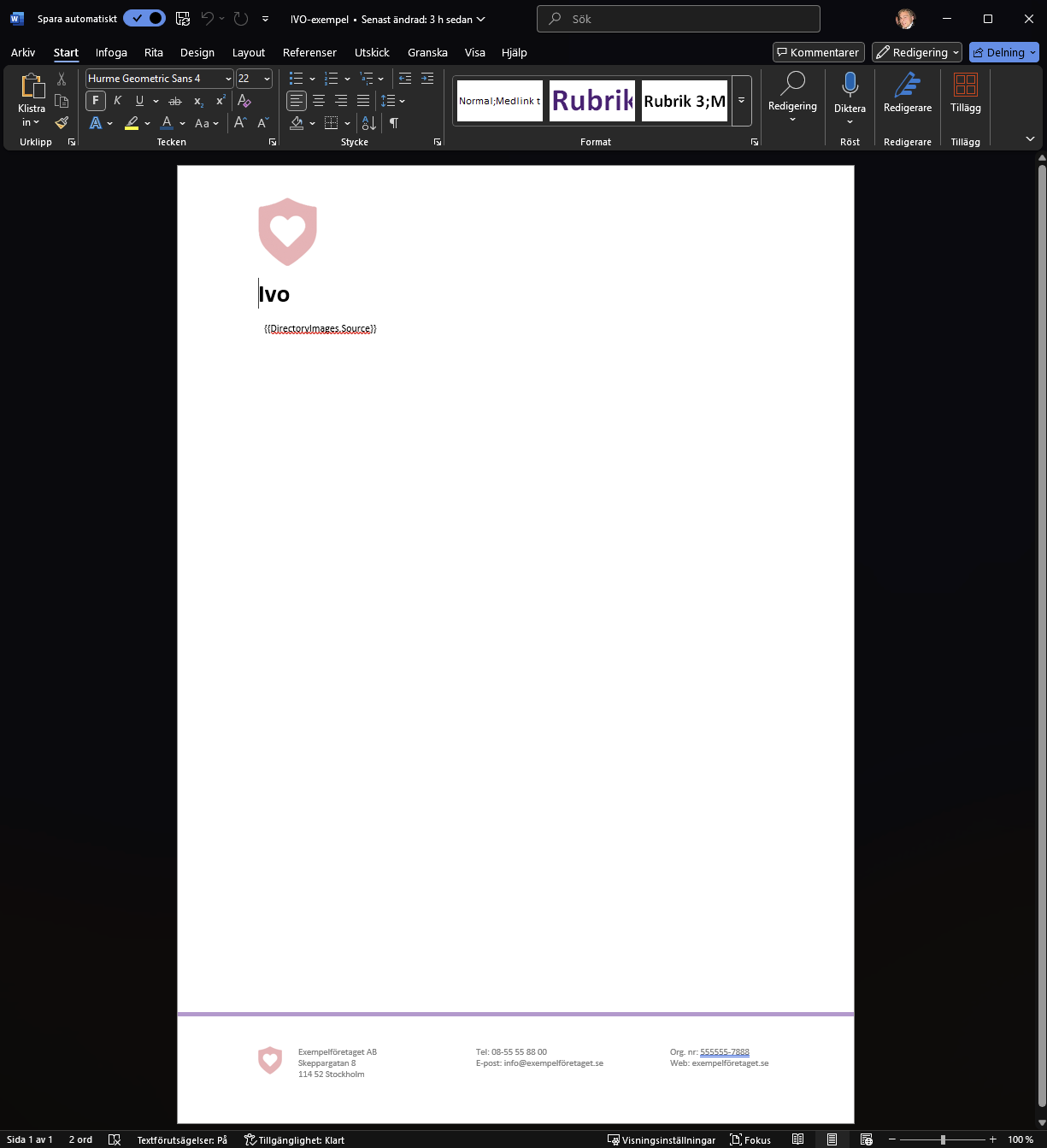Viewport: 1047px width, 1148px height.
Task: Collapse the ribbon chevron
Action: 1030,139
